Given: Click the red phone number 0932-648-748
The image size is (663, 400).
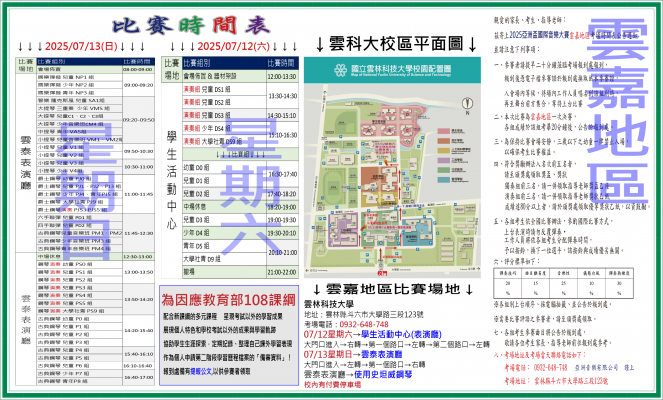Looking at the screenshot, I should click(364, 324).
